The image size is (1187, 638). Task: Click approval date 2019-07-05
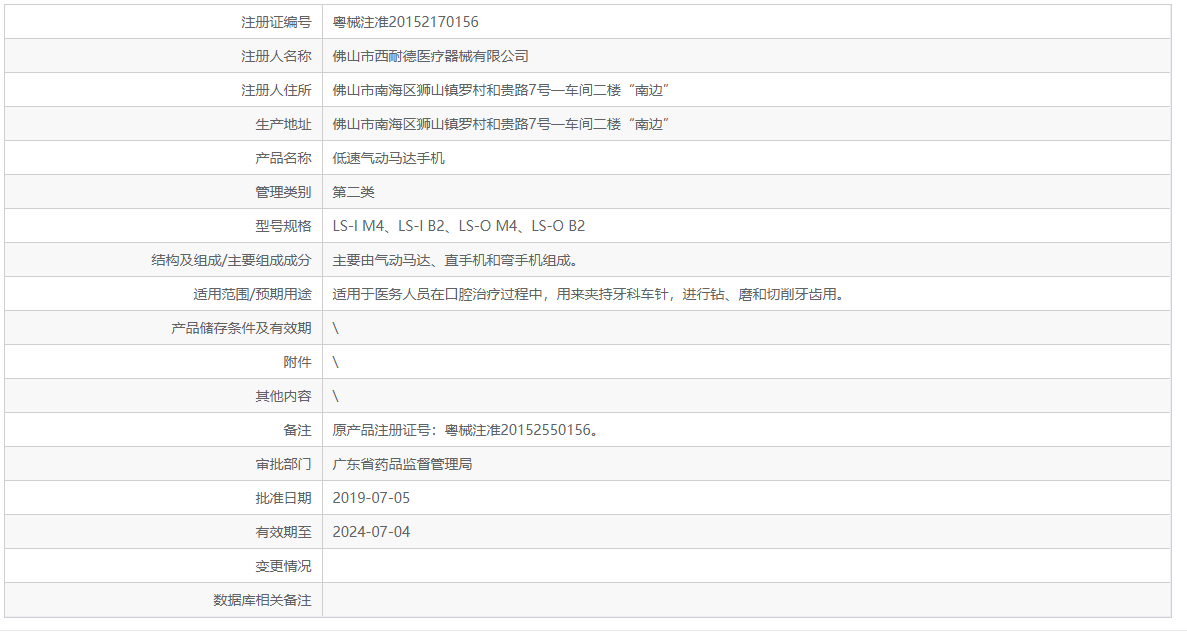coord(371,498)
